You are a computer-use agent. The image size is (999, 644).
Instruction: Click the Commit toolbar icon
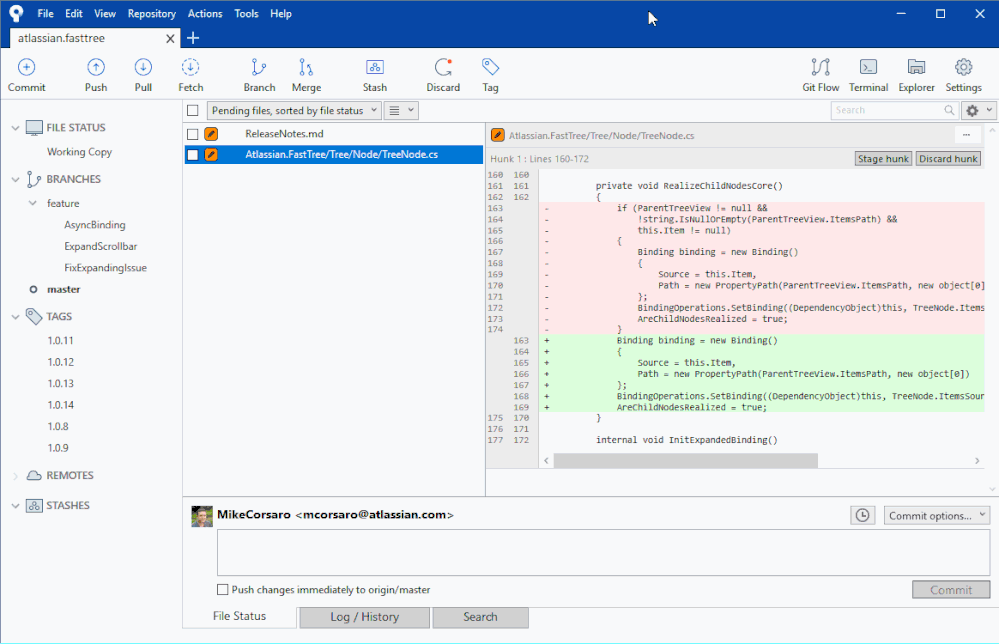(x=26, y=67)
